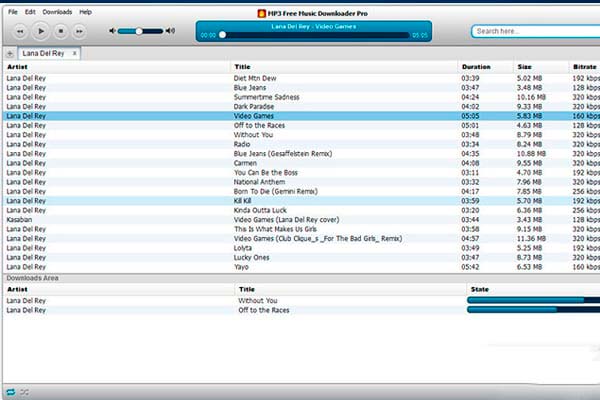This screenshot has width=600, height=400.
Task: Click the mute speaker icon
Action: pyautogui.click(x=112, y=31)
